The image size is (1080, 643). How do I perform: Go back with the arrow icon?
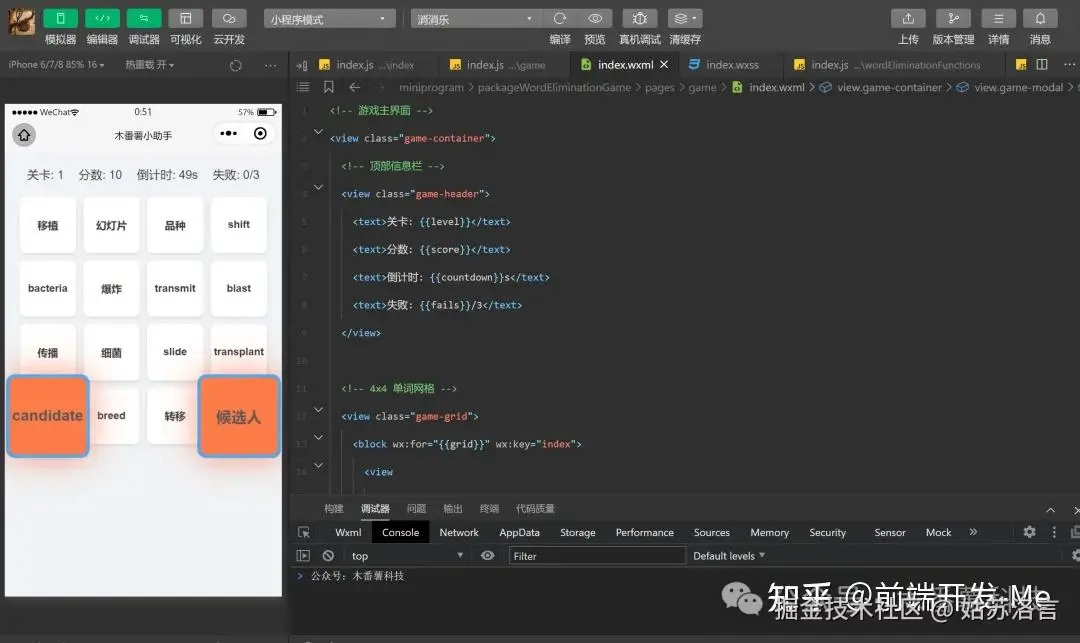355,87
